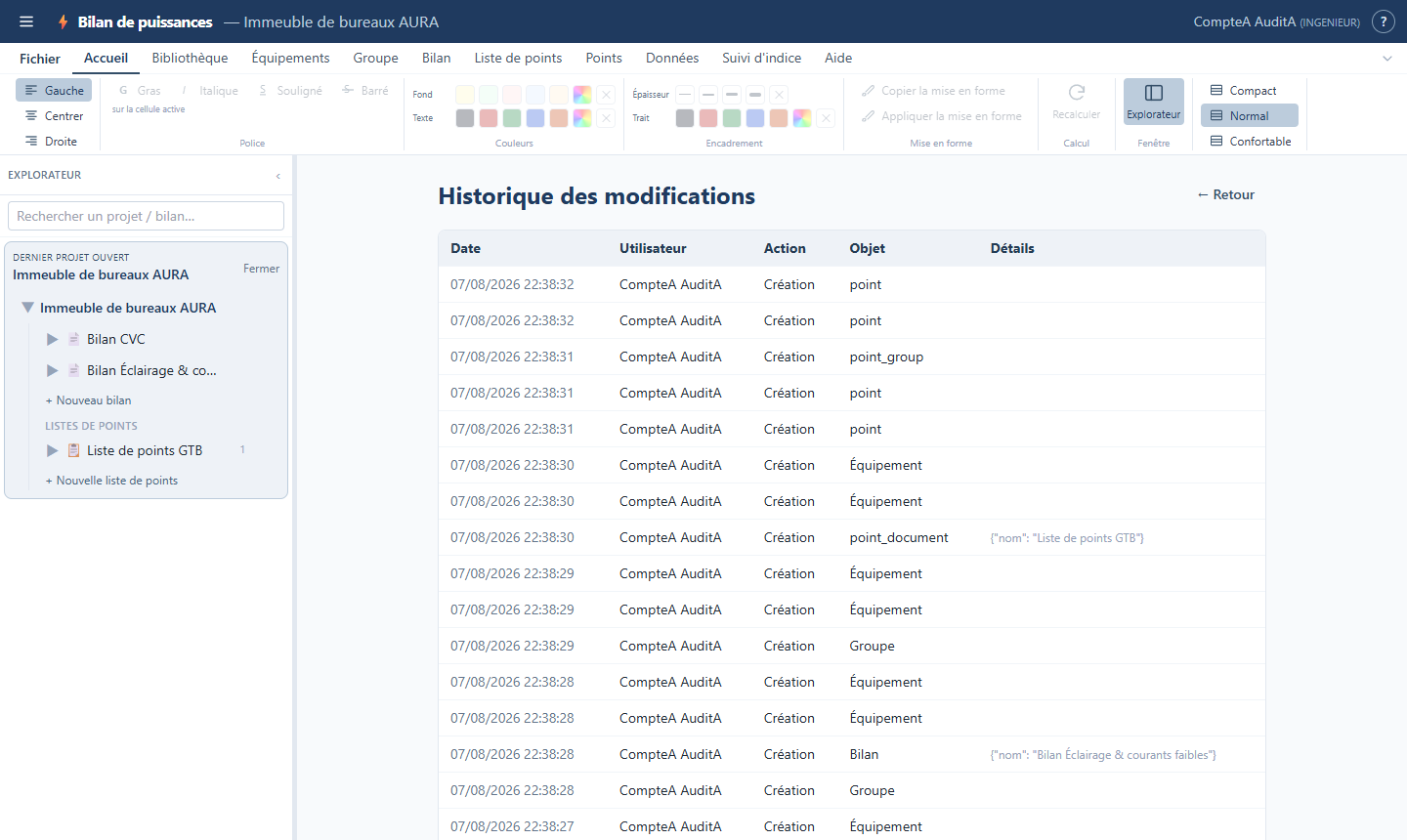This screenshot has width=1407, height=840.
Task: Toggle Souligné underline formatting
Action: click(290, 90)
